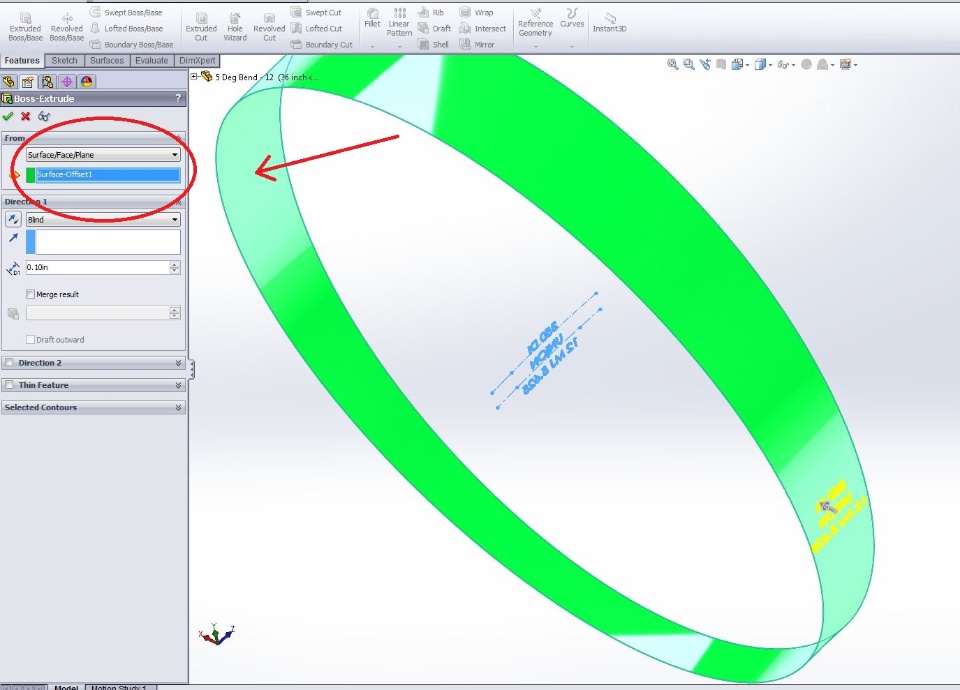Click the Zoom to Area icon

(x=689, y=64)
